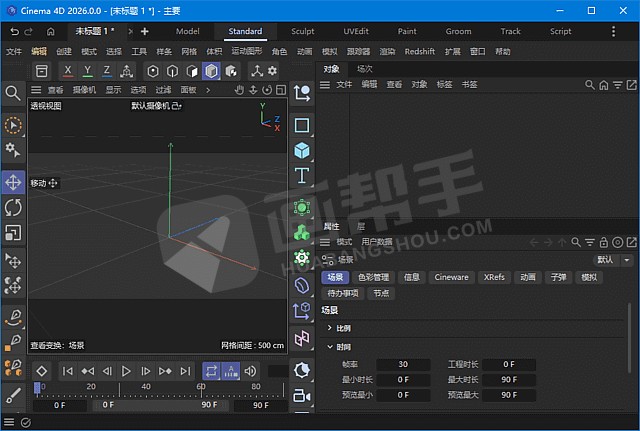Open the Cineware tab button
This screenshot has width=640, height=431.
(x=451, y=278)
